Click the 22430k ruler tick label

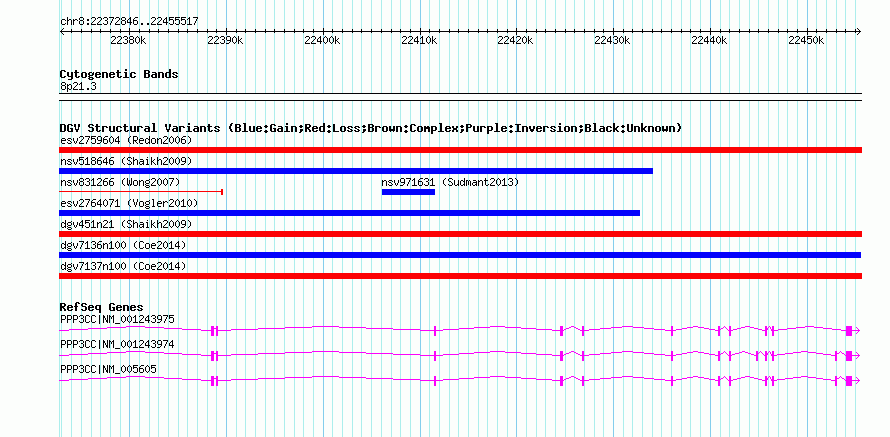[x=612, y=40]
